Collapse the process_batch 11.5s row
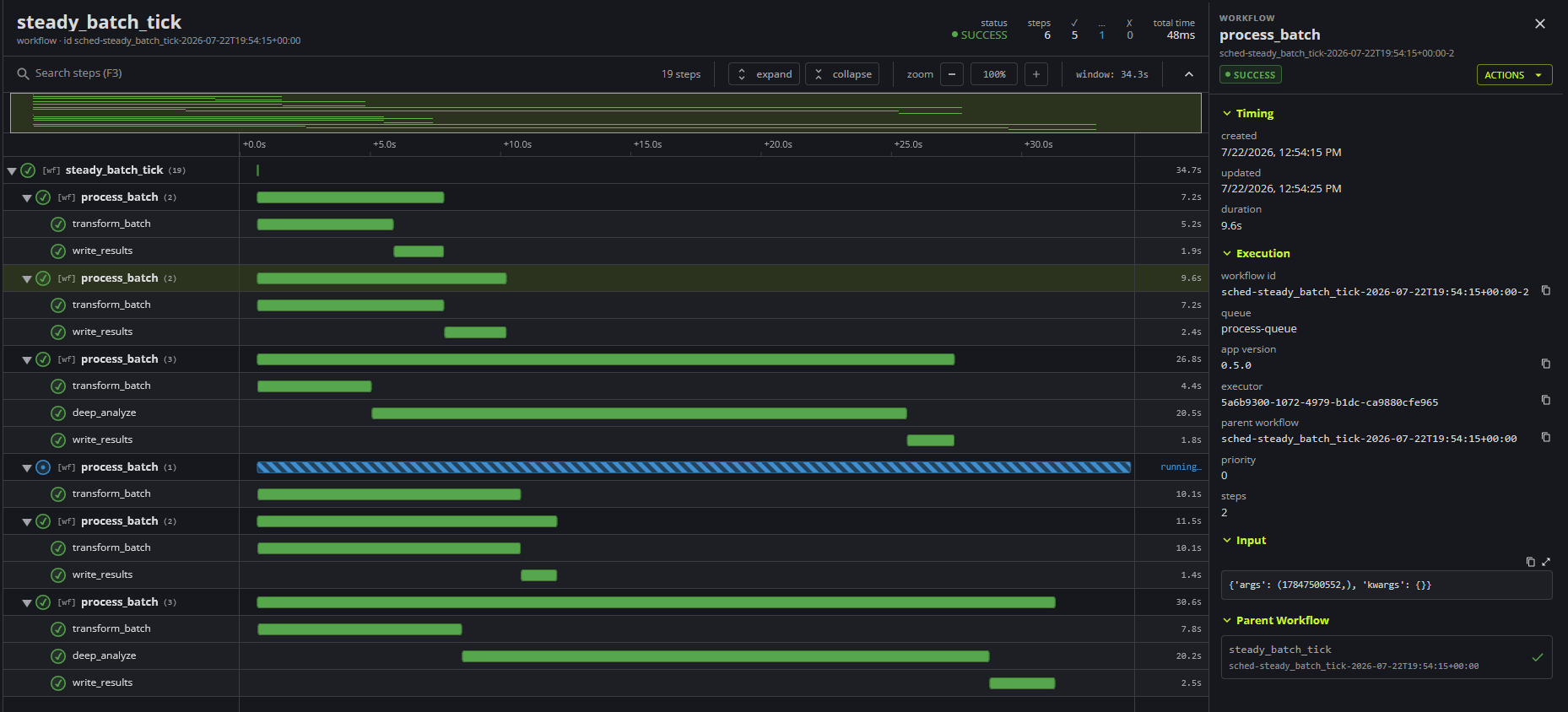This screenshot has height=712, width=1568. (27, 521)
